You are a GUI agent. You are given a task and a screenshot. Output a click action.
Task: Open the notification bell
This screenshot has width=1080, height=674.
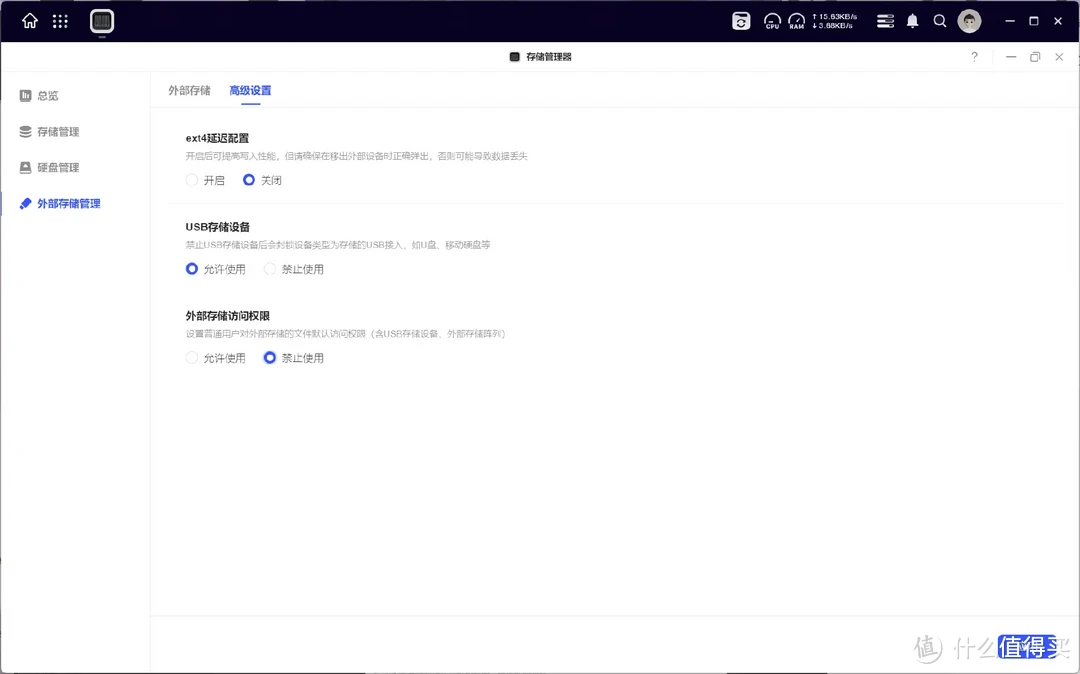tap(912, 20)
